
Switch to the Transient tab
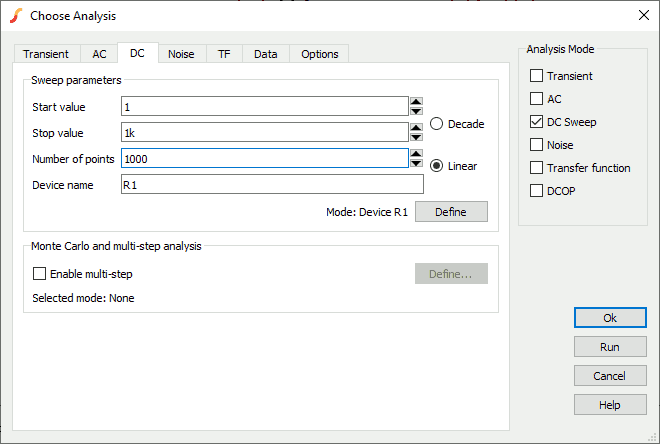pyautogui.click(x=47, y=54)
